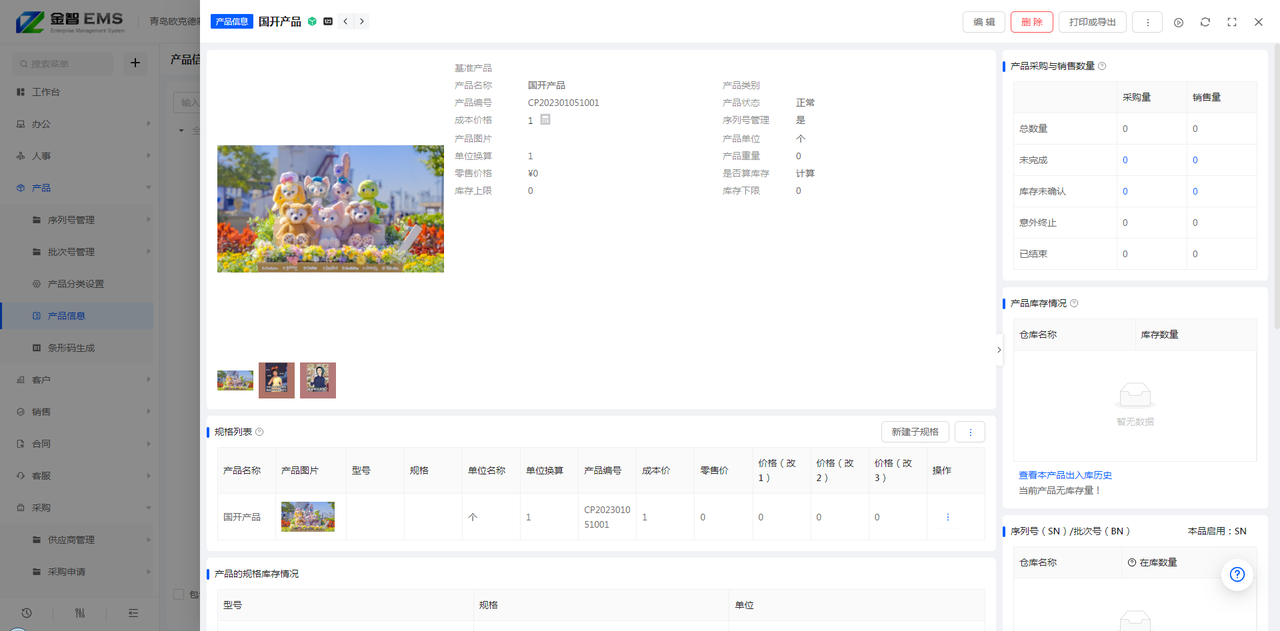Expand the 采购 sidebar menu
Viewport: 1280px width, 631px height.
point(77,508)
